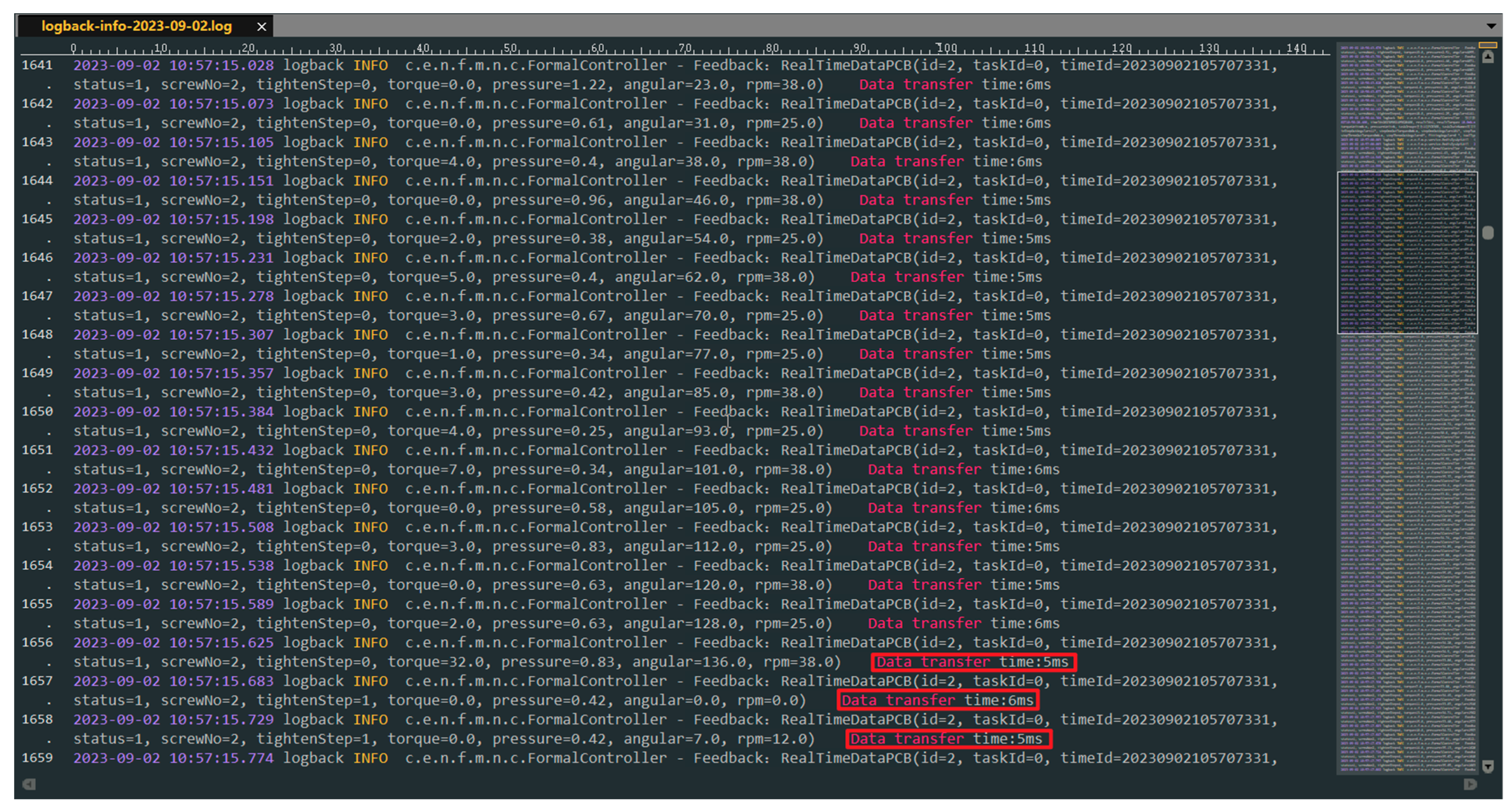Select the logback-info-2023-09-02.log tab
1512x811 pixels.
click(x=136, y=27)
